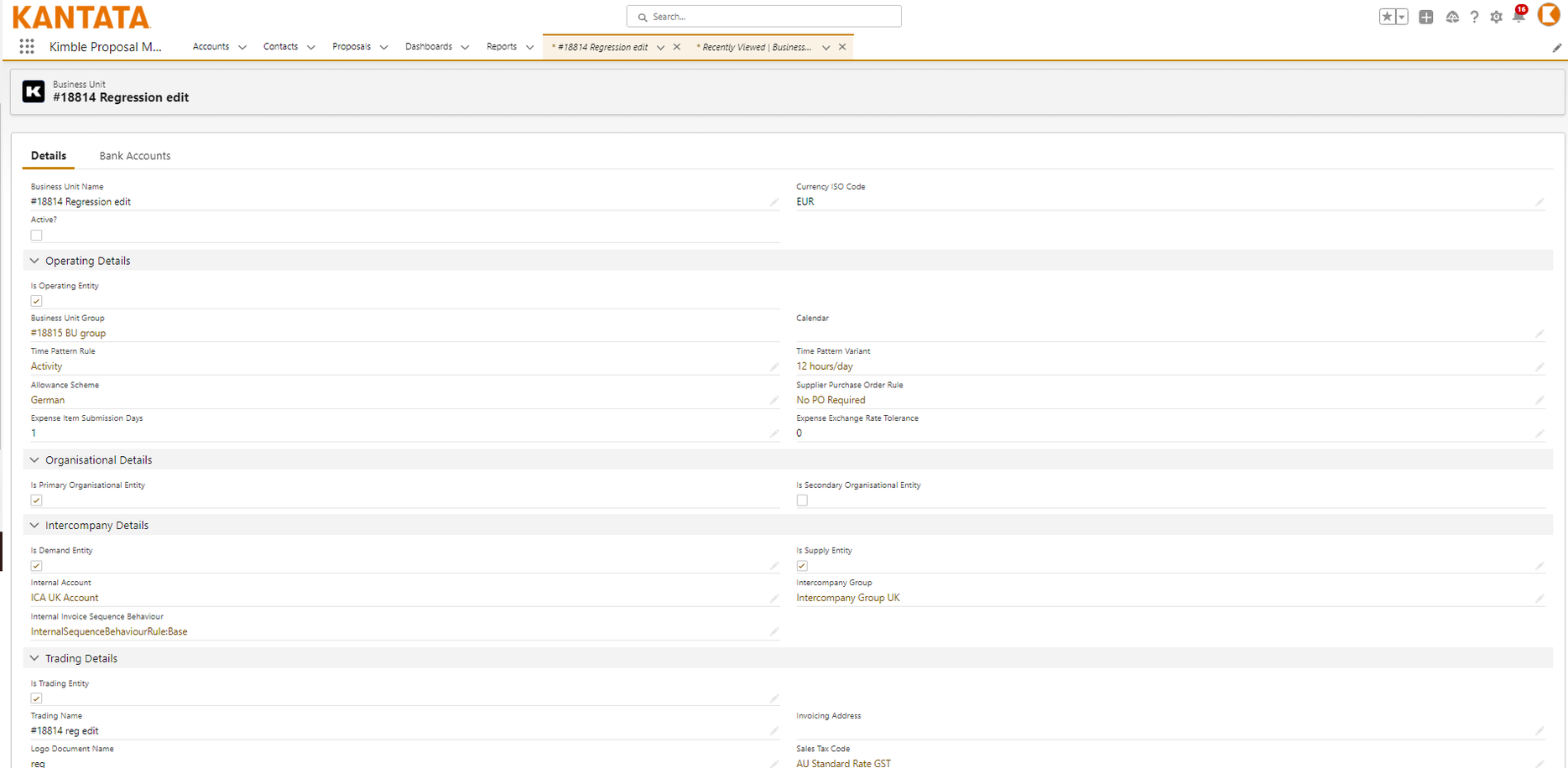
Task: Close the Recently Viewed Business tab
Action: coord(842,47)
